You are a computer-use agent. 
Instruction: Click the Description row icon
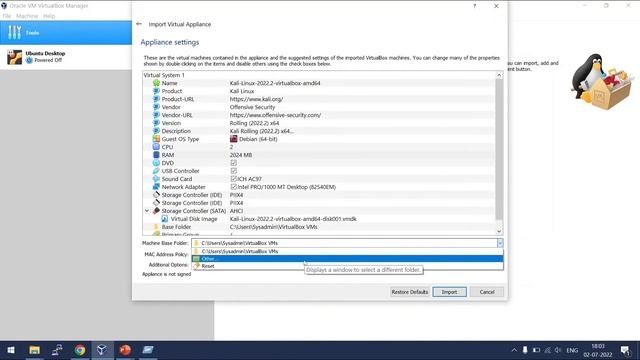click(156, 131)
